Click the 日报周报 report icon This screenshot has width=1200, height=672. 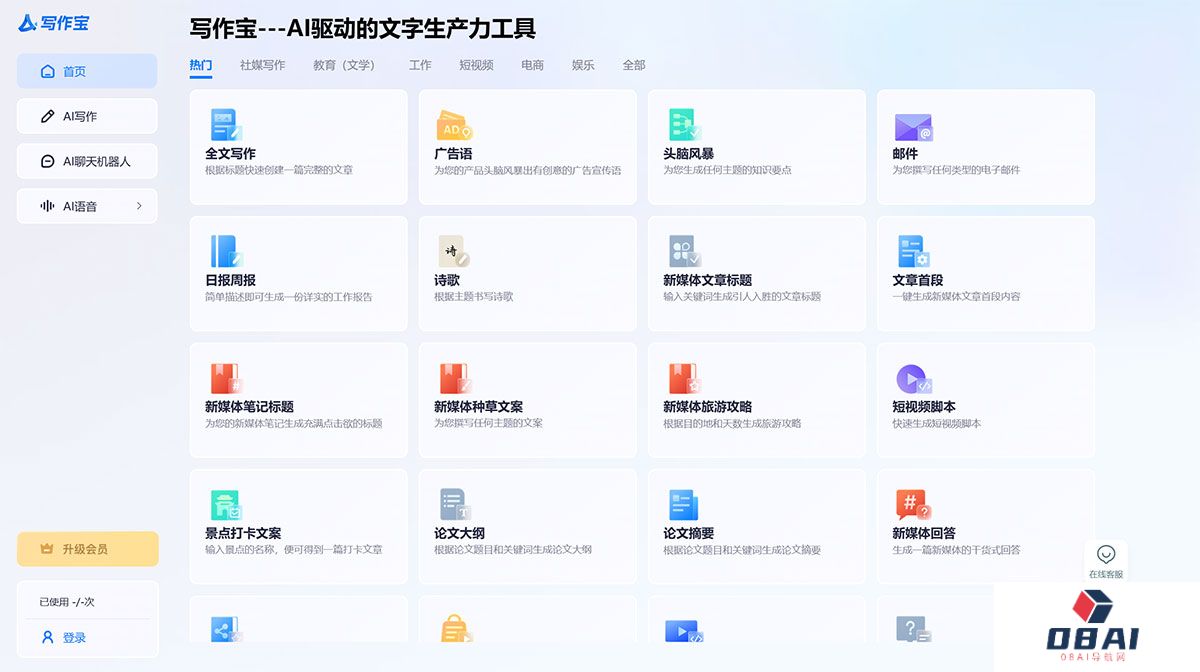point(225,251)
